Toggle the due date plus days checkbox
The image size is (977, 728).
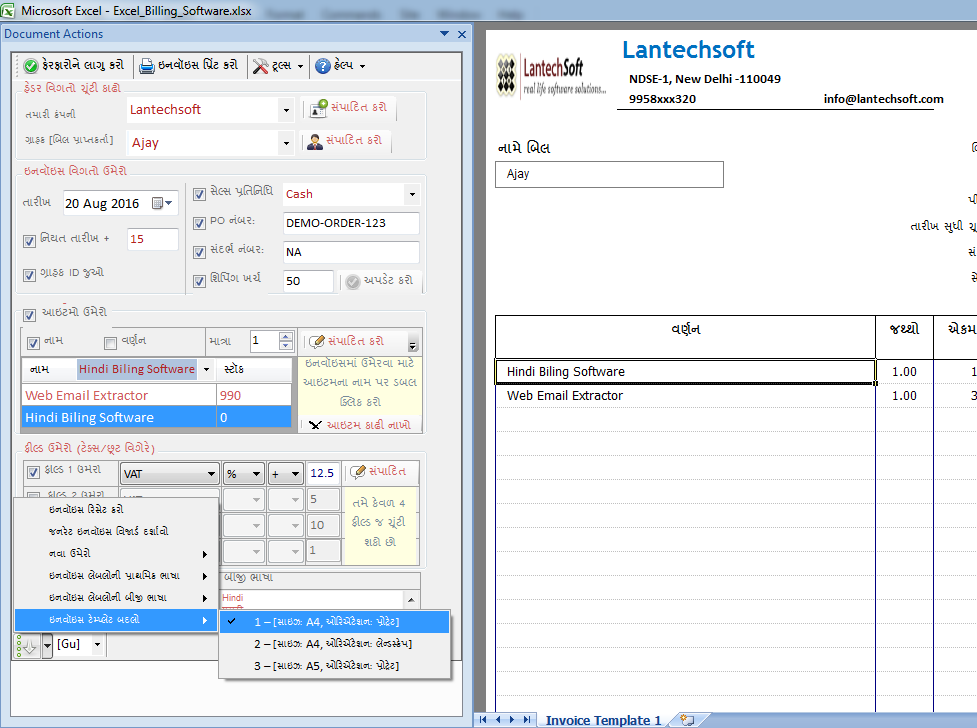pyautogui.click(x=29, y=241)
